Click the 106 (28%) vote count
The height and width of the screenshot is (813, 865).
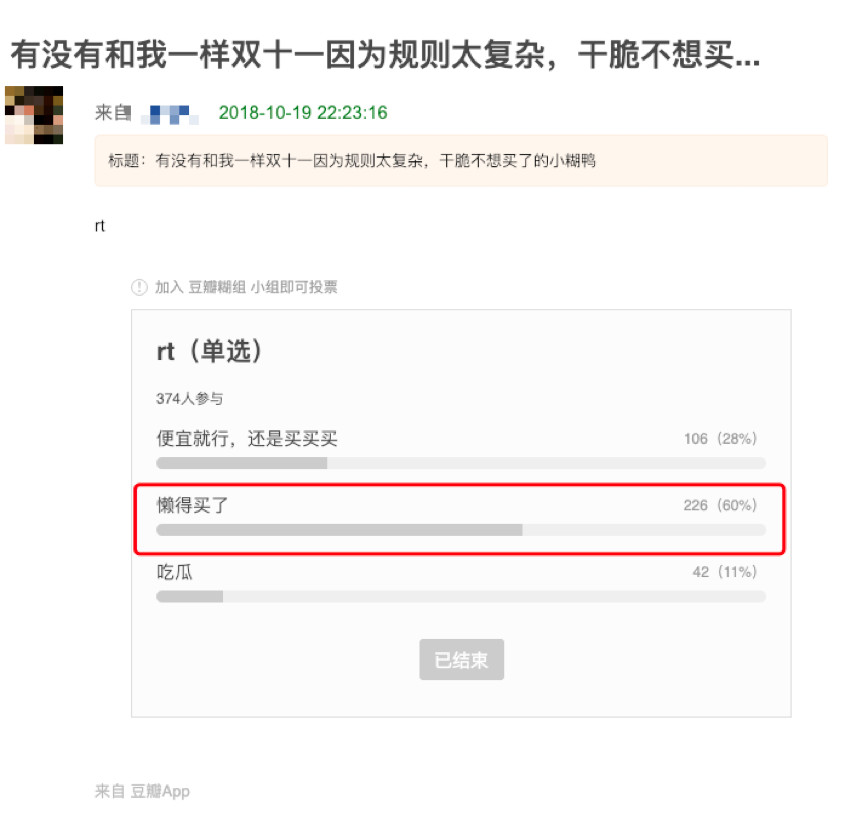pos(720,439)
